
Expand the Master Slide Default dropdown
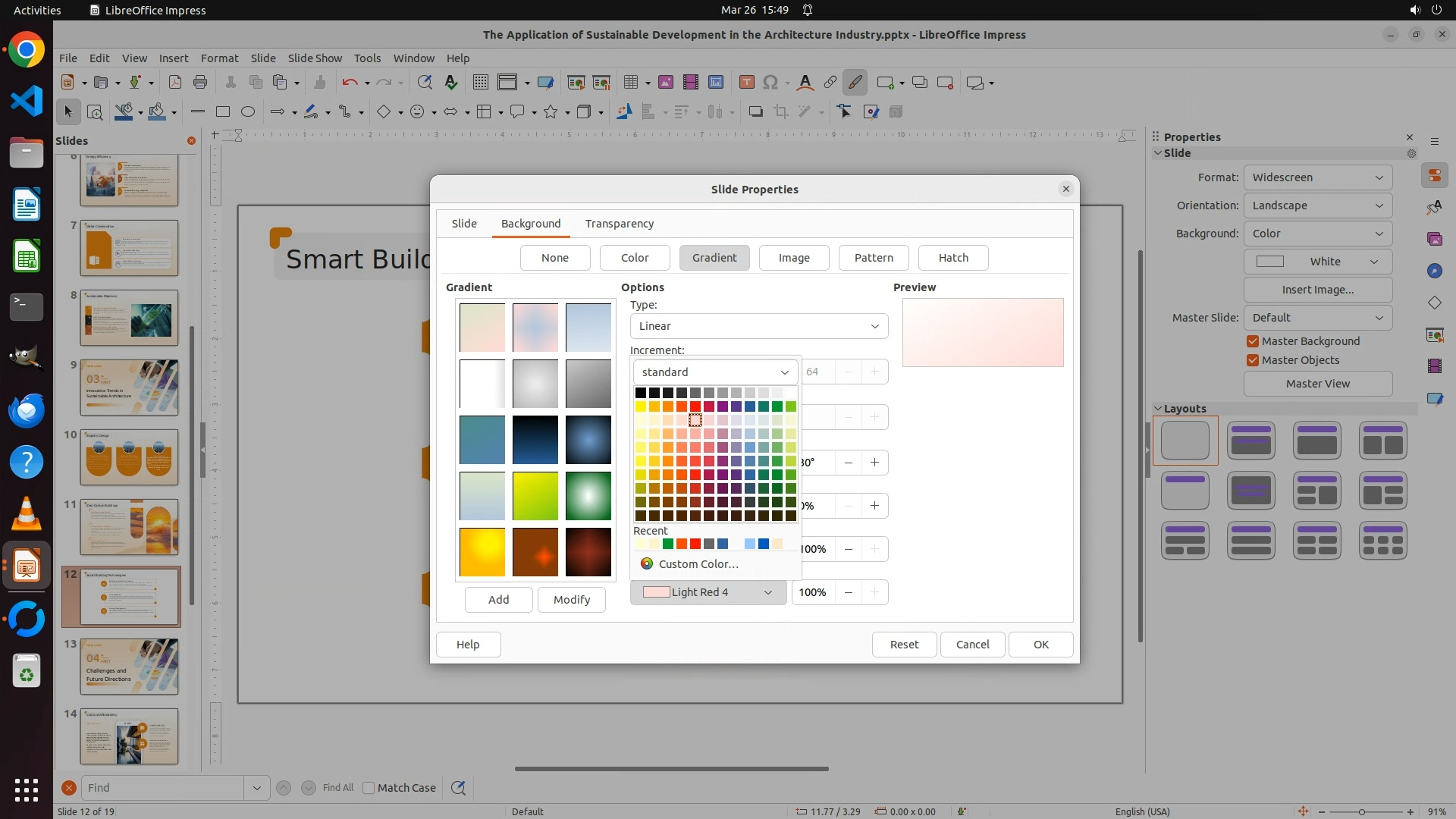1317,318
